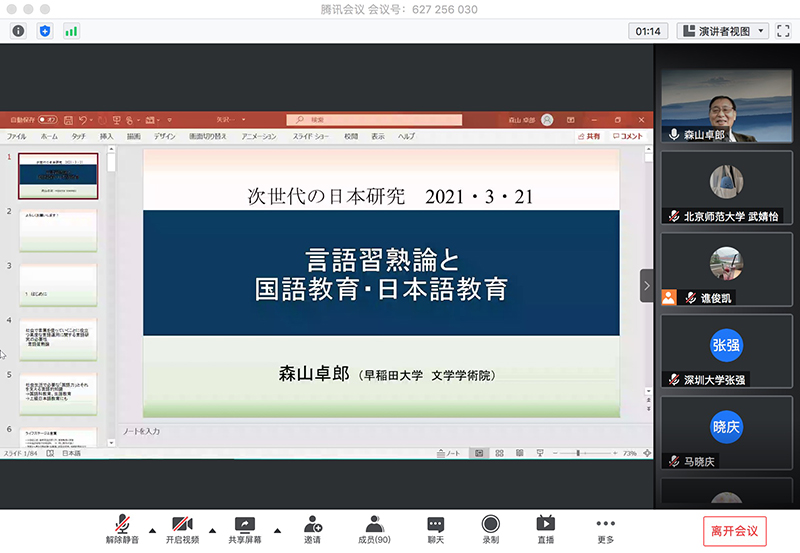Start recording with 录制 button
The width and height of the screenshot is (800, 553).
[x=490, y=529]
